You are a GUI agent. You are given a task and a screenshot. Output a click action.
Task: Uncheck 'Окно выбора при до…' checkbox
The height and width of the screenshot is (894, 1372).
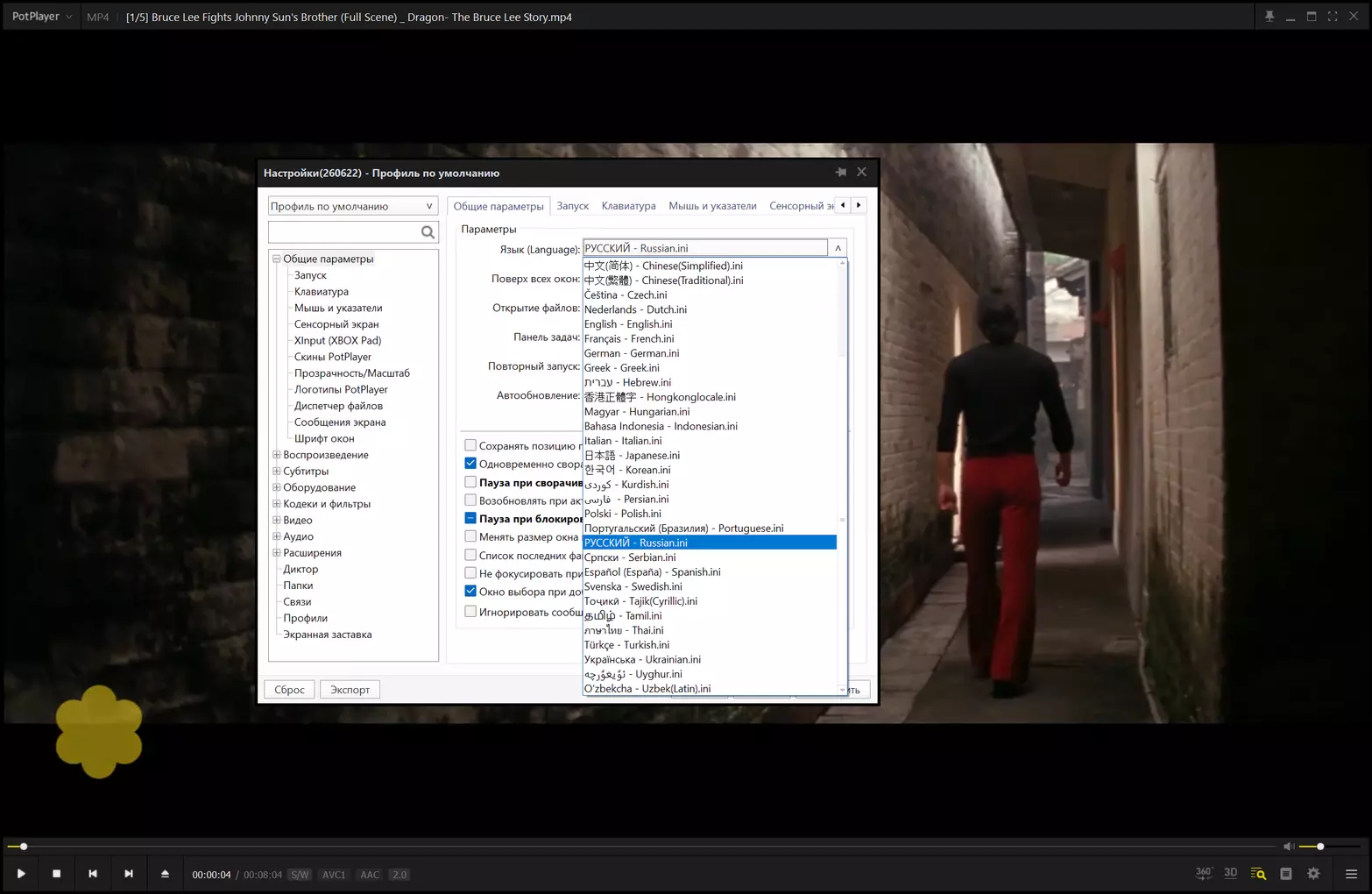click(470, 592)
